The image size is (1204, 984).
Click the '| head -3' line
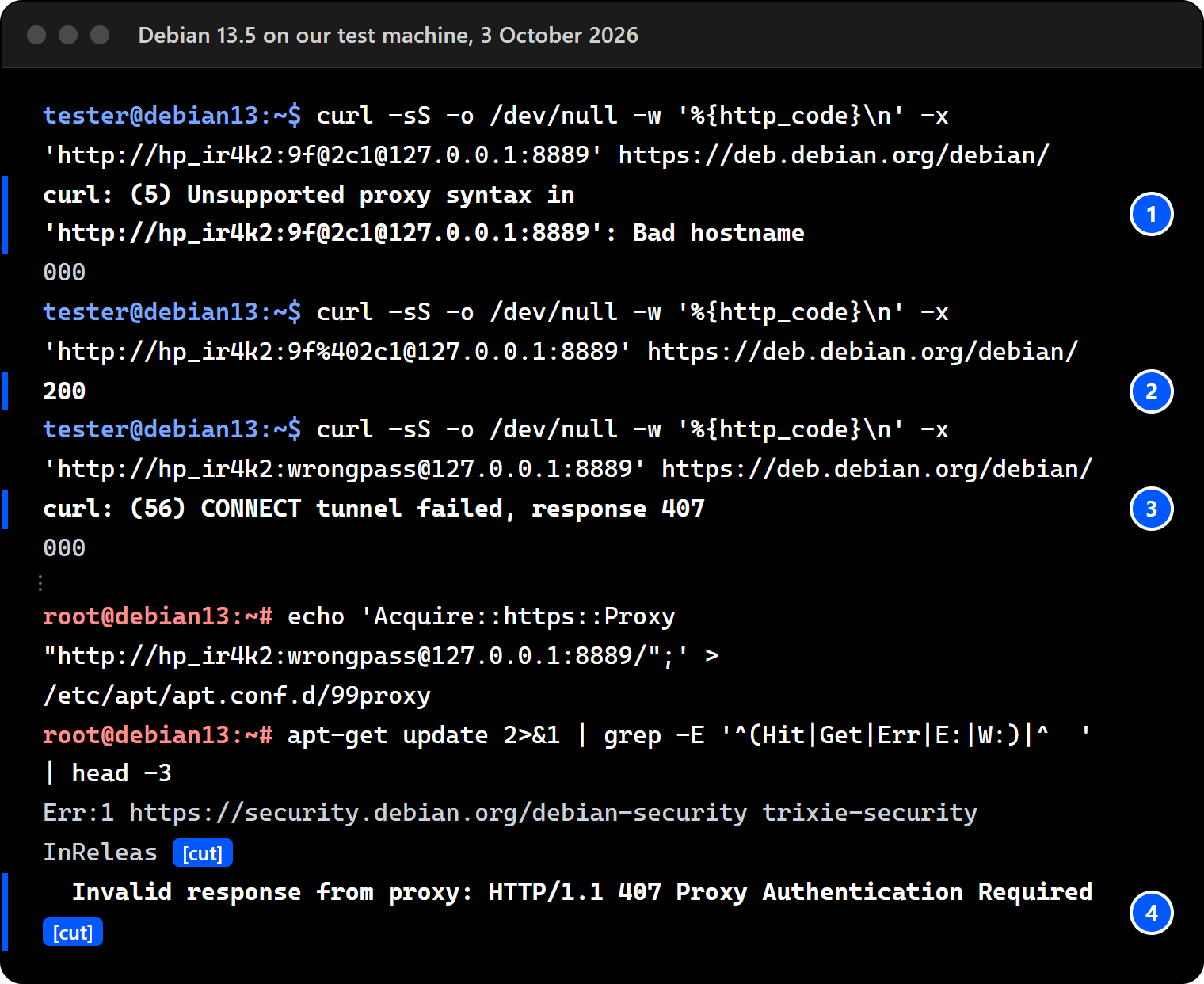tap(108, 772)
